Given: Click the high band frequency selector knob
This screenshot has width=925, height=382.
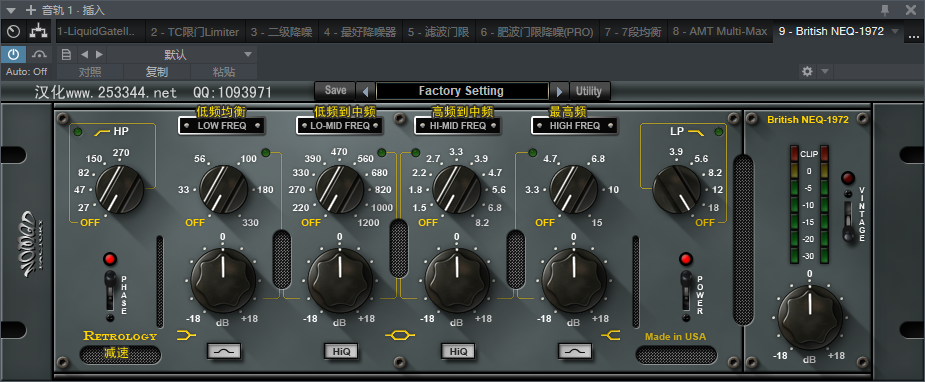Looking at the screenshot, I should (574, 189).
